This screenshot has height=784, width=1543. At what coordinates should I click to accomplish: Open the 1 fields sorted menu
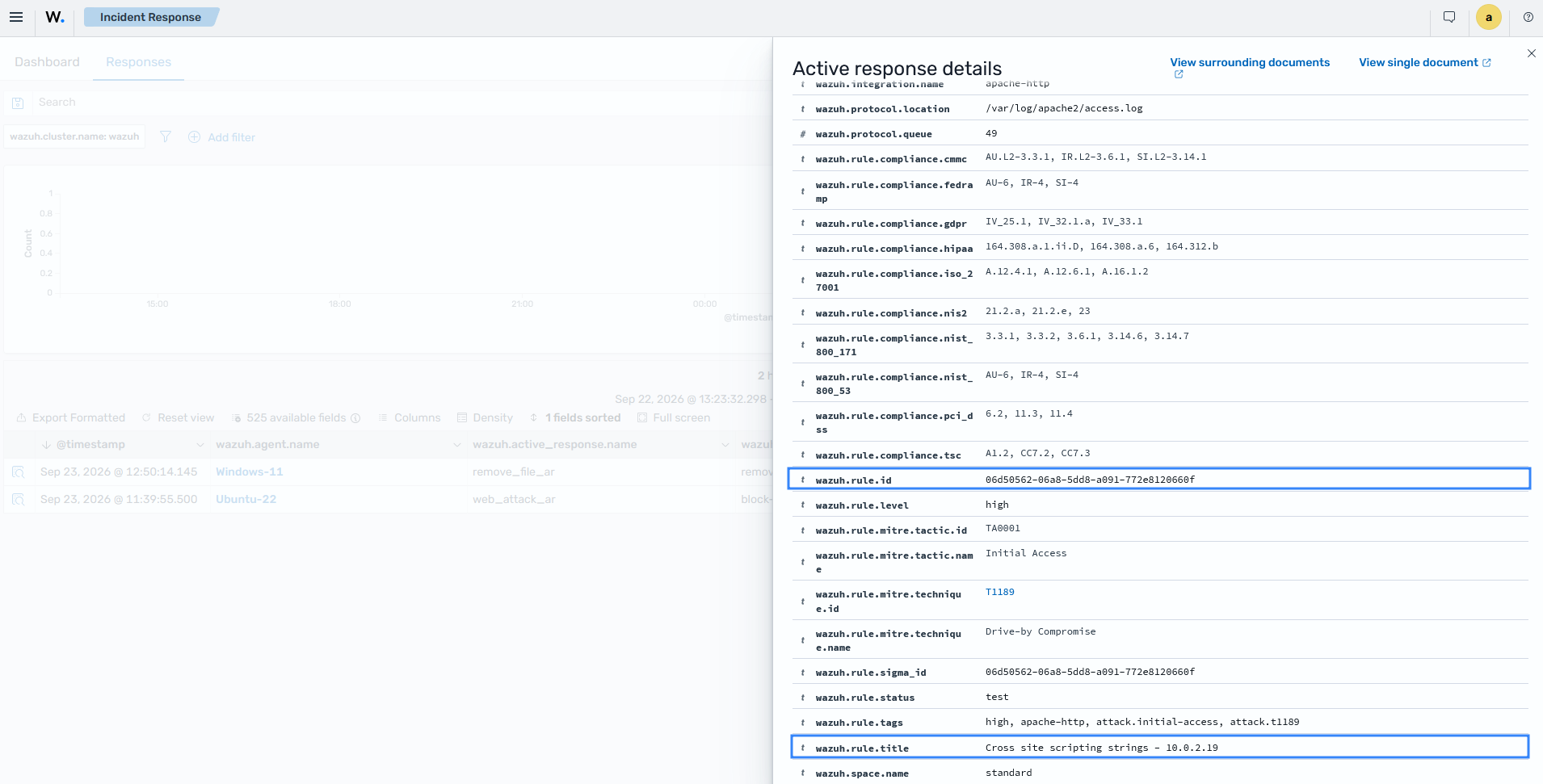point(575,417)
